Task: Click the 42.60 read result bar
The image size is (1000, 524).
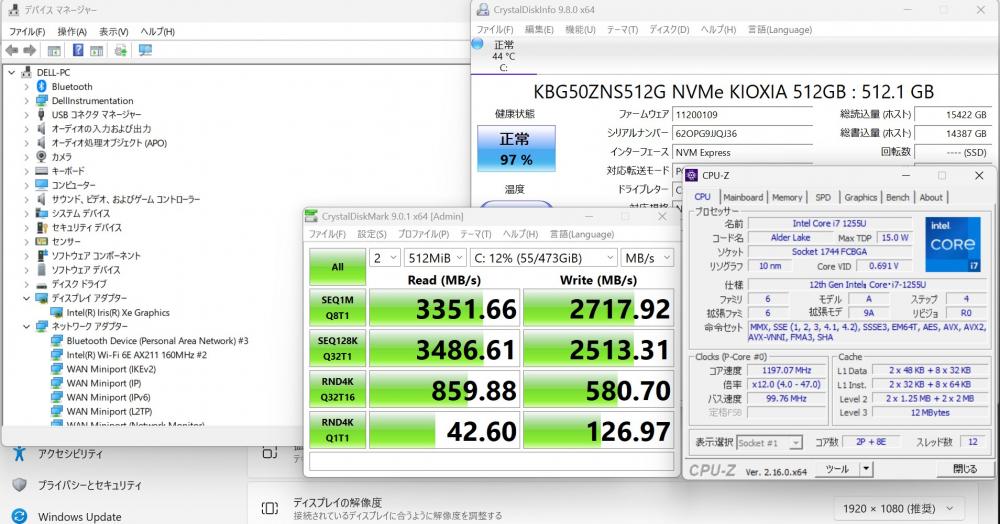Action: pyautogui.click(x=445, y=430)
